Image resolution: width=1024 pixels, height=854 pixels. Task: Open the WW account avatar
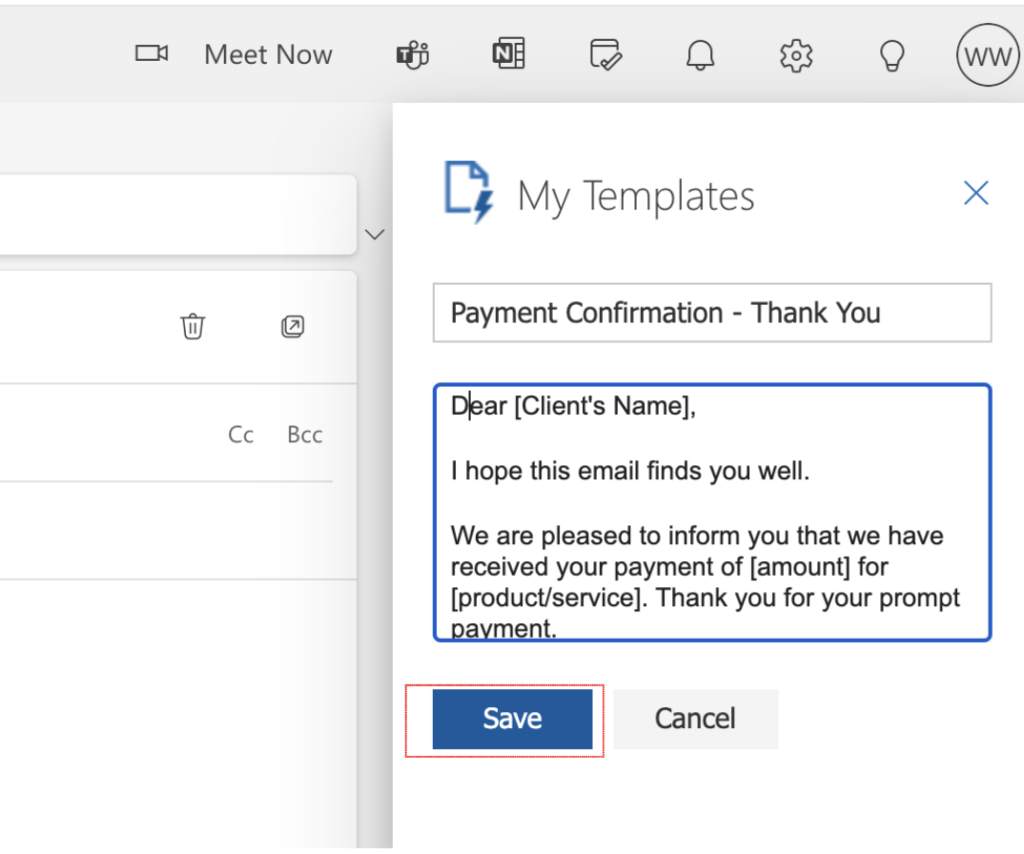point(986,55)
